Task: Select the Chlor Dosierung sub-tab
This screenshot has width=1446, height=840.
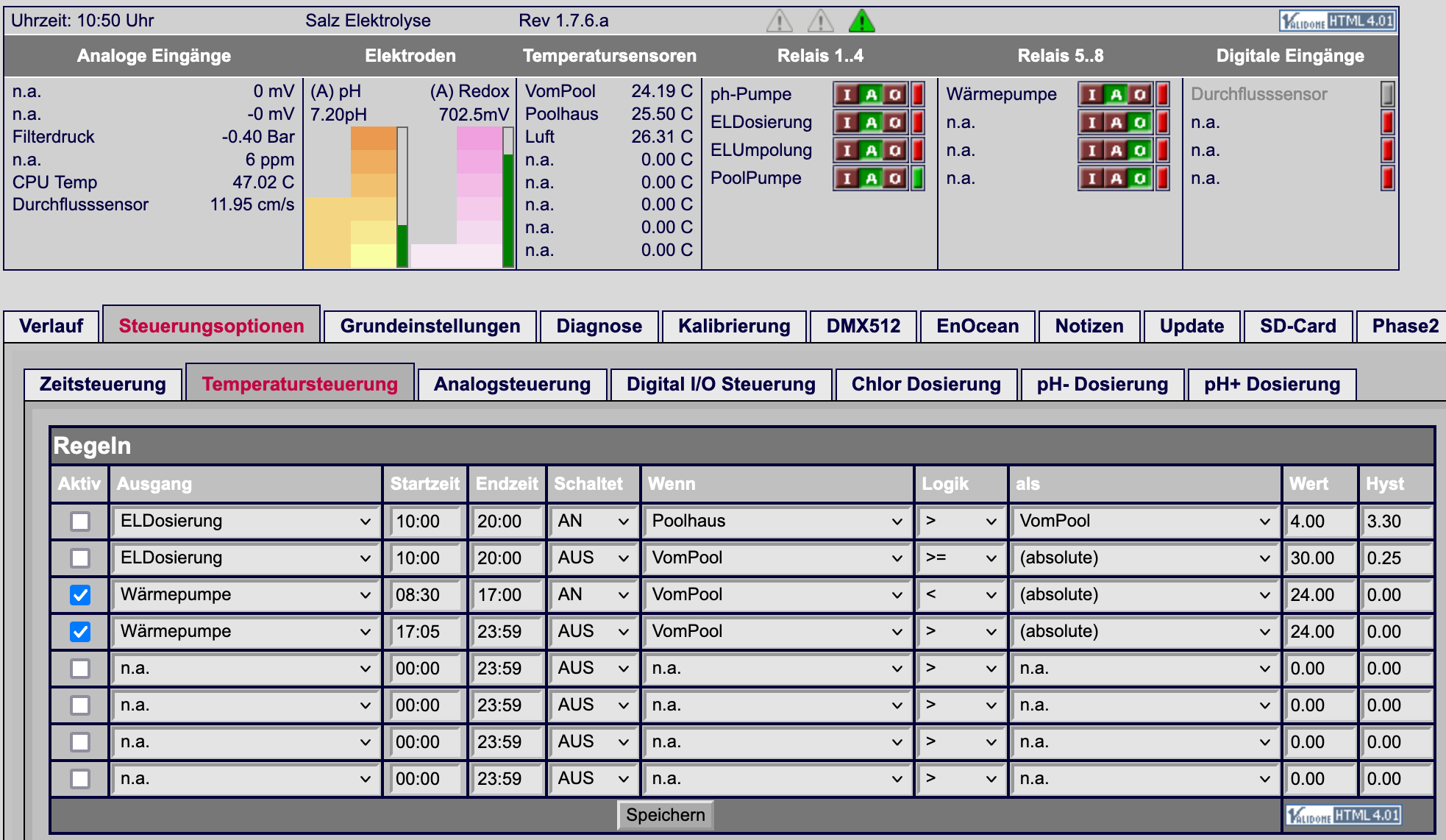Action: (926, 384)
